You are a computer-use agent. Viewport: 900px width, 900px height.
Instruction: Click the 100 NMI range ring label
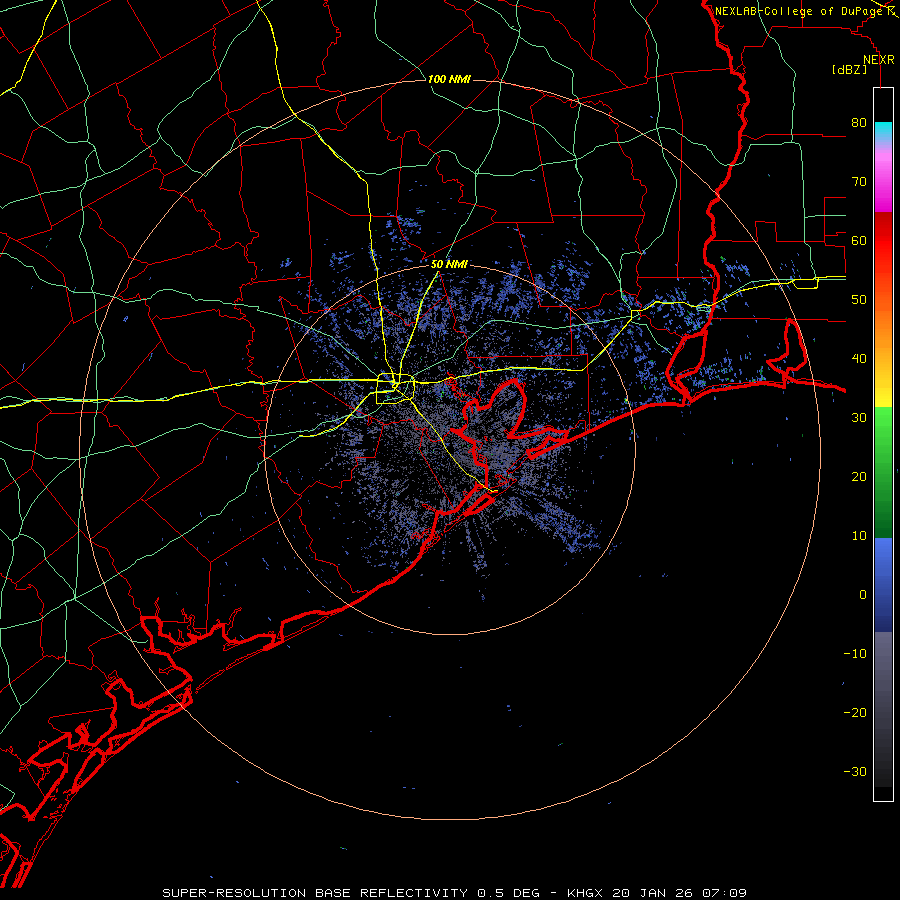(449, 79)
